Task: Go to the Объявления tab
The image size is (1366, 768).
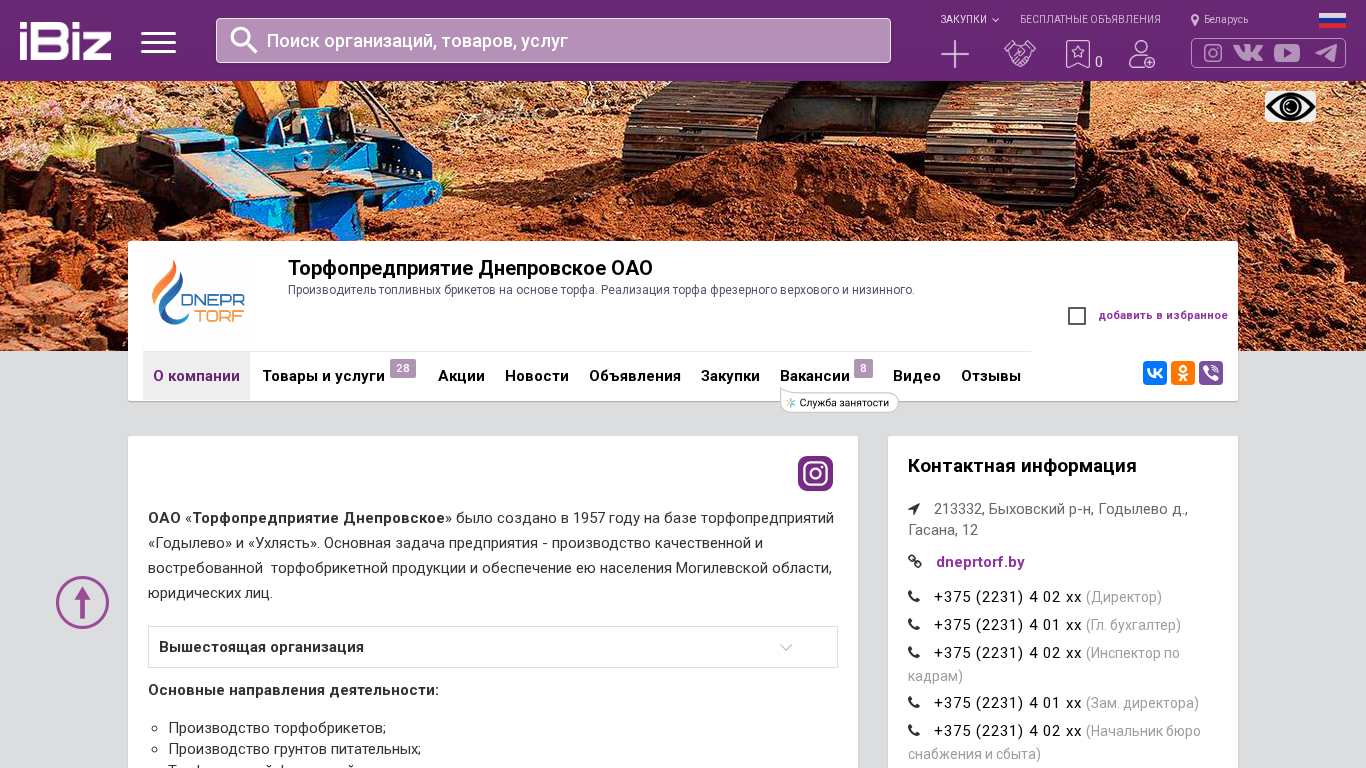Action: click(x=635, y=376)
